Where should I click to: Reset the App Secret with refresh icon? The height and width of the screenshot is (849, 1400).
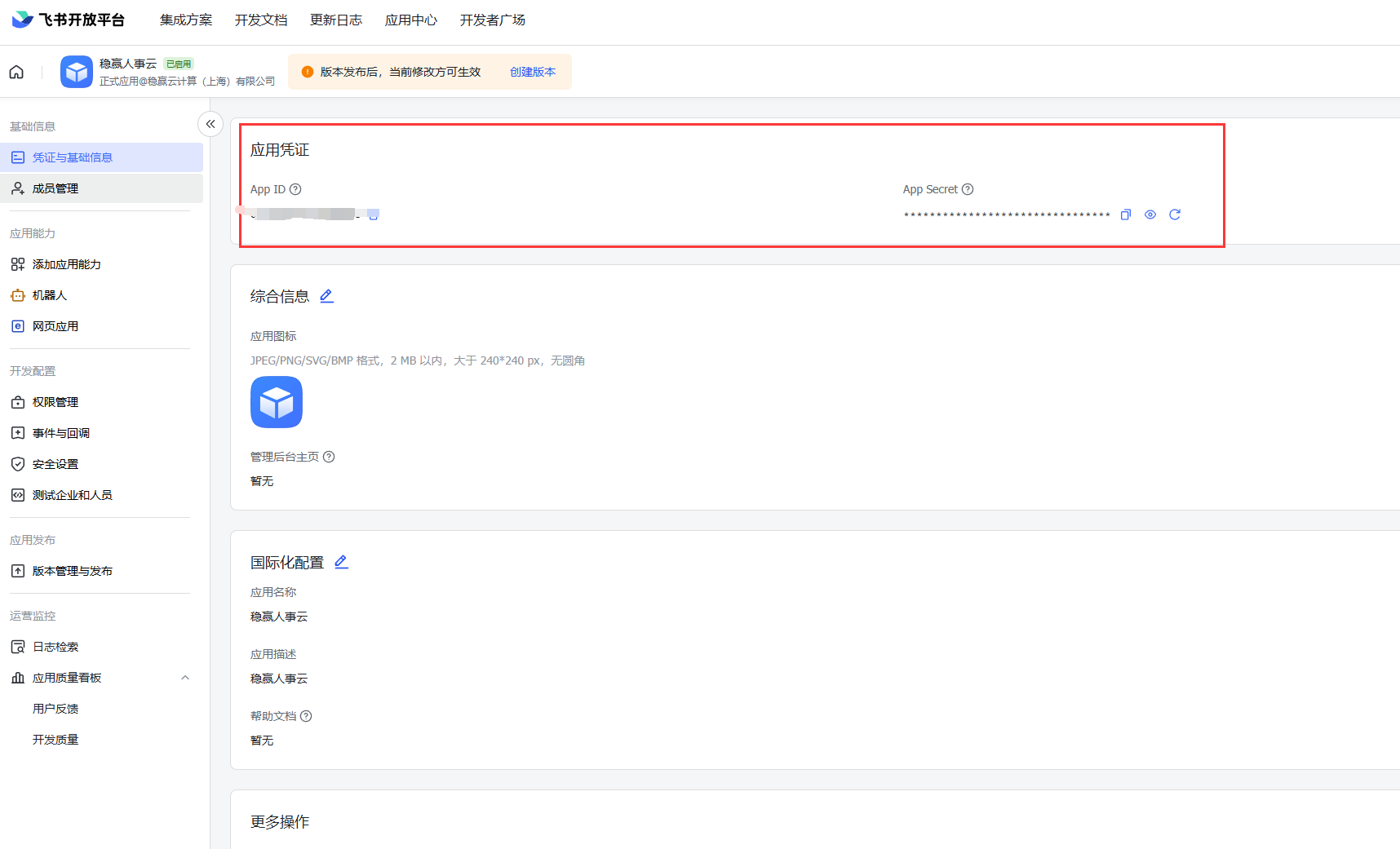point(1175,214)
